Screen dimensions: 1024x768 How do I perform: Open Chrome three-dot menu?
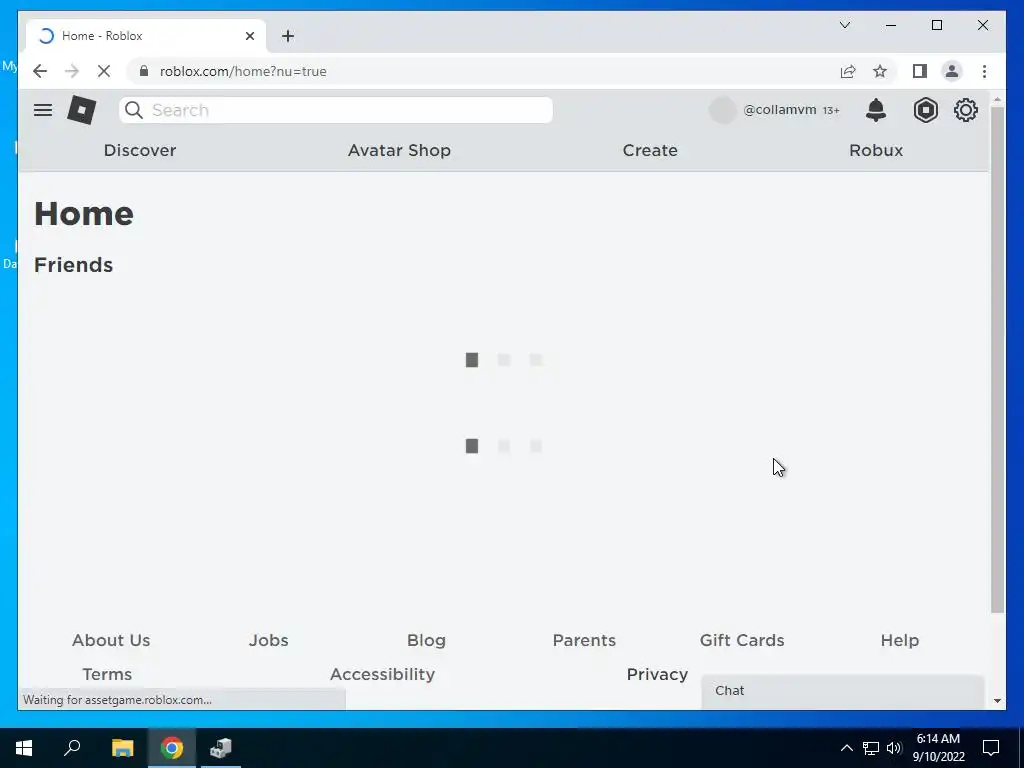point(984,71)
